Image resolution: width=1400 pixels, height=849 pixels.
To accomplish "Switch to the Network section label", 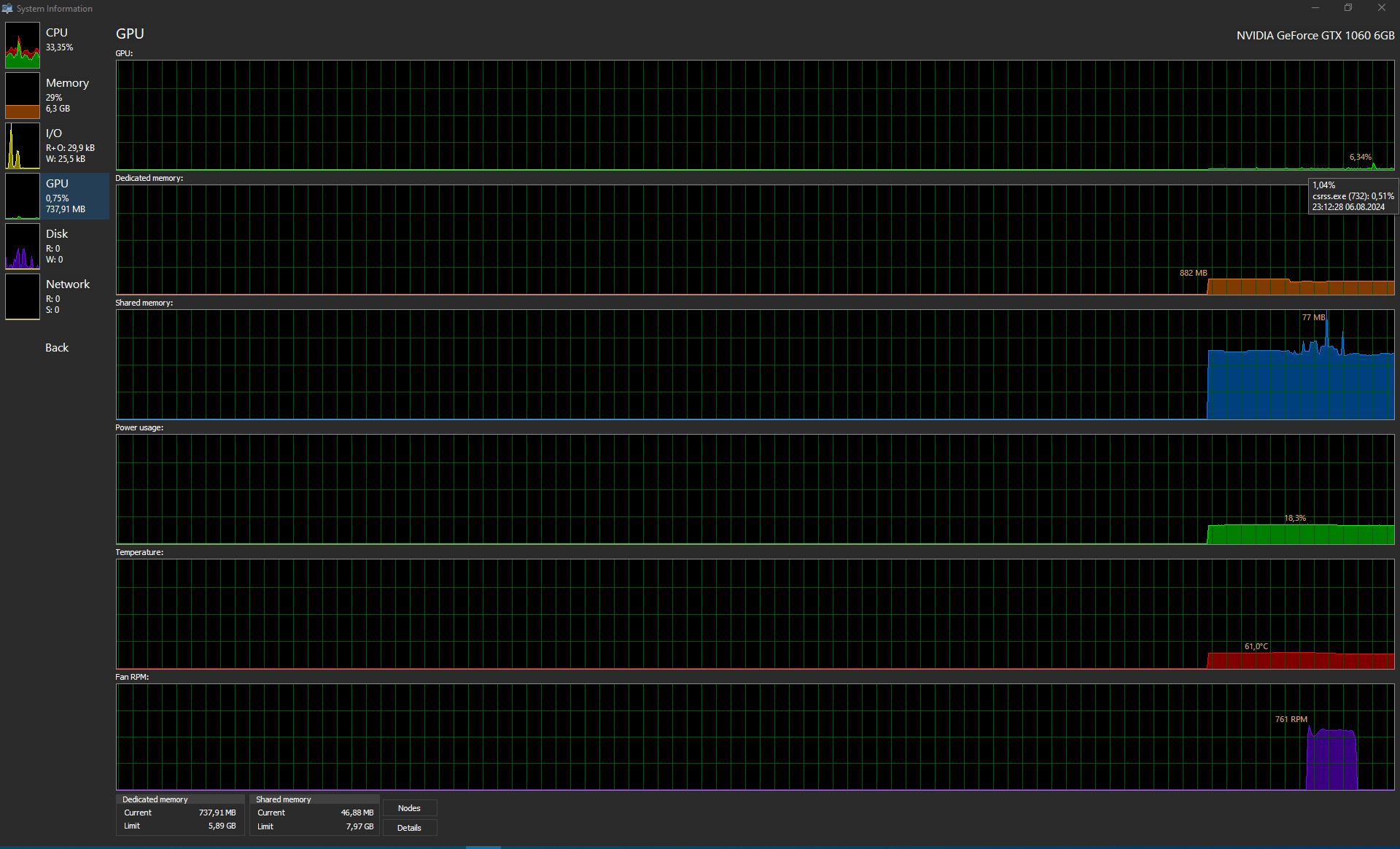I will point(68,284).
